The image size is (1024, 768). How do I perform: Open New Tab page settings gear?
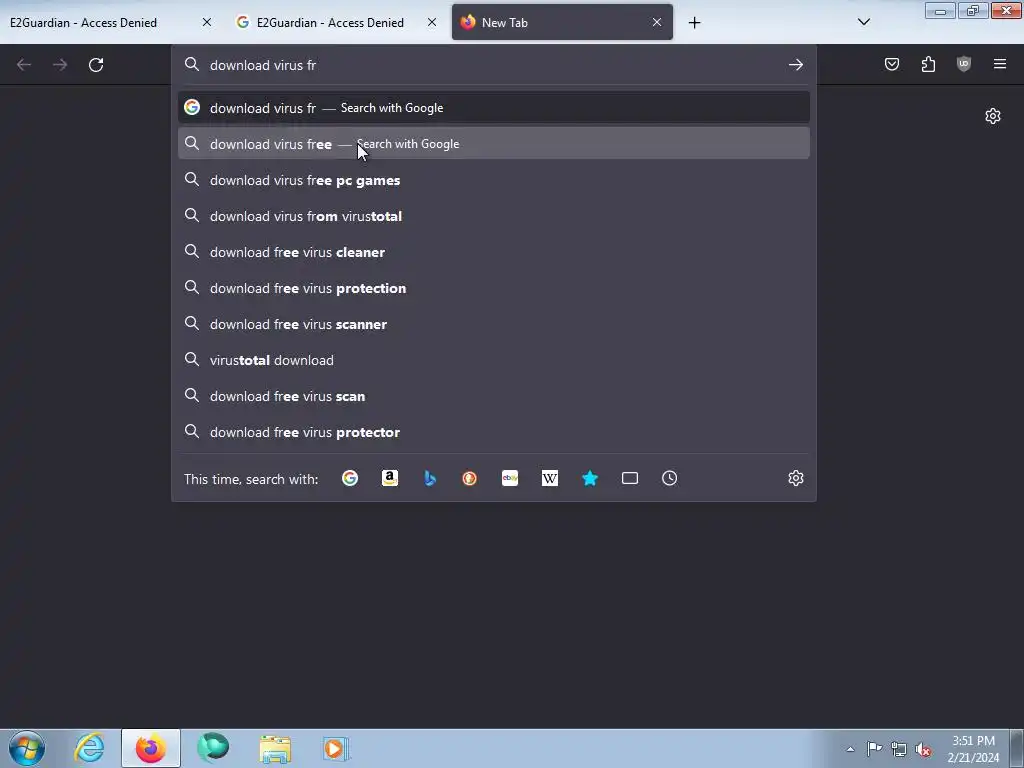(993, 116)
